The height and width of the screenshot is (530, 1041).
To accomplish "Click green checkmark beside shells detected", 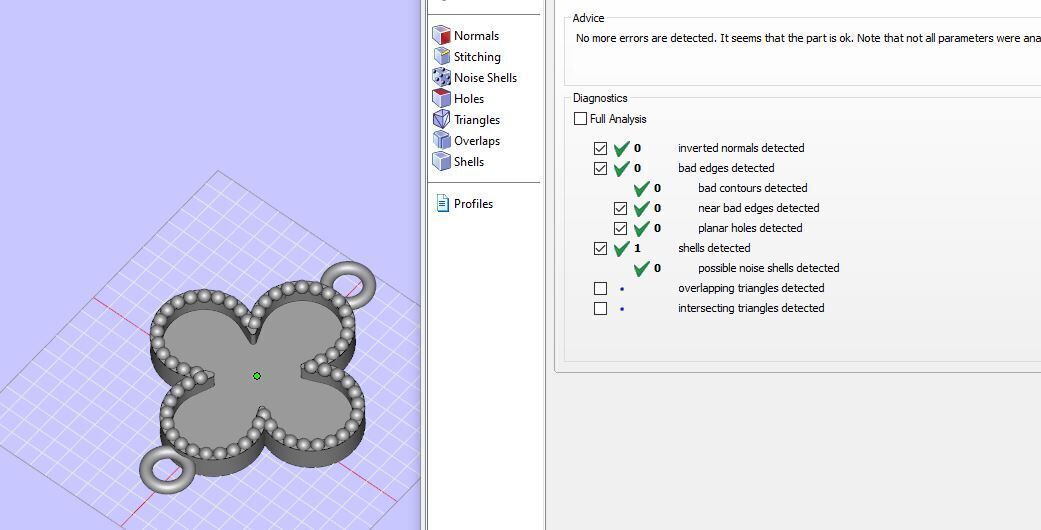I will click(621, 248).
